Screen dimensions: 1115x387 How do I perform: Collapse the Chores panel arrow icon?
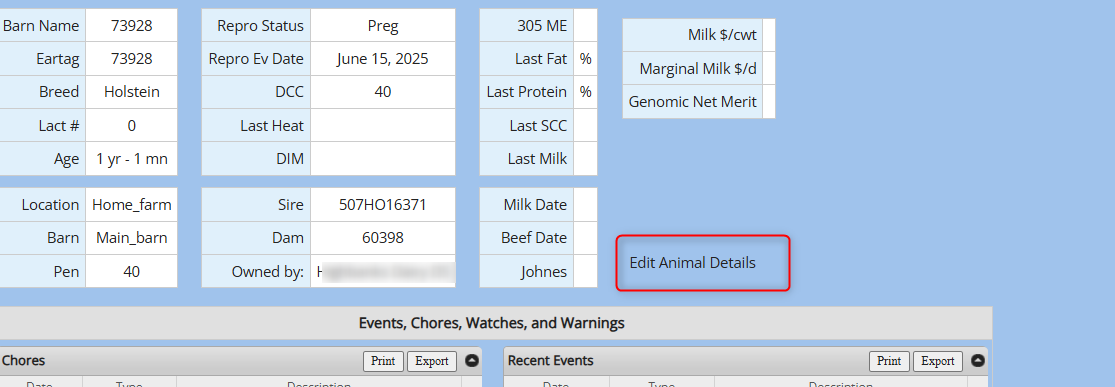[471, 361]
